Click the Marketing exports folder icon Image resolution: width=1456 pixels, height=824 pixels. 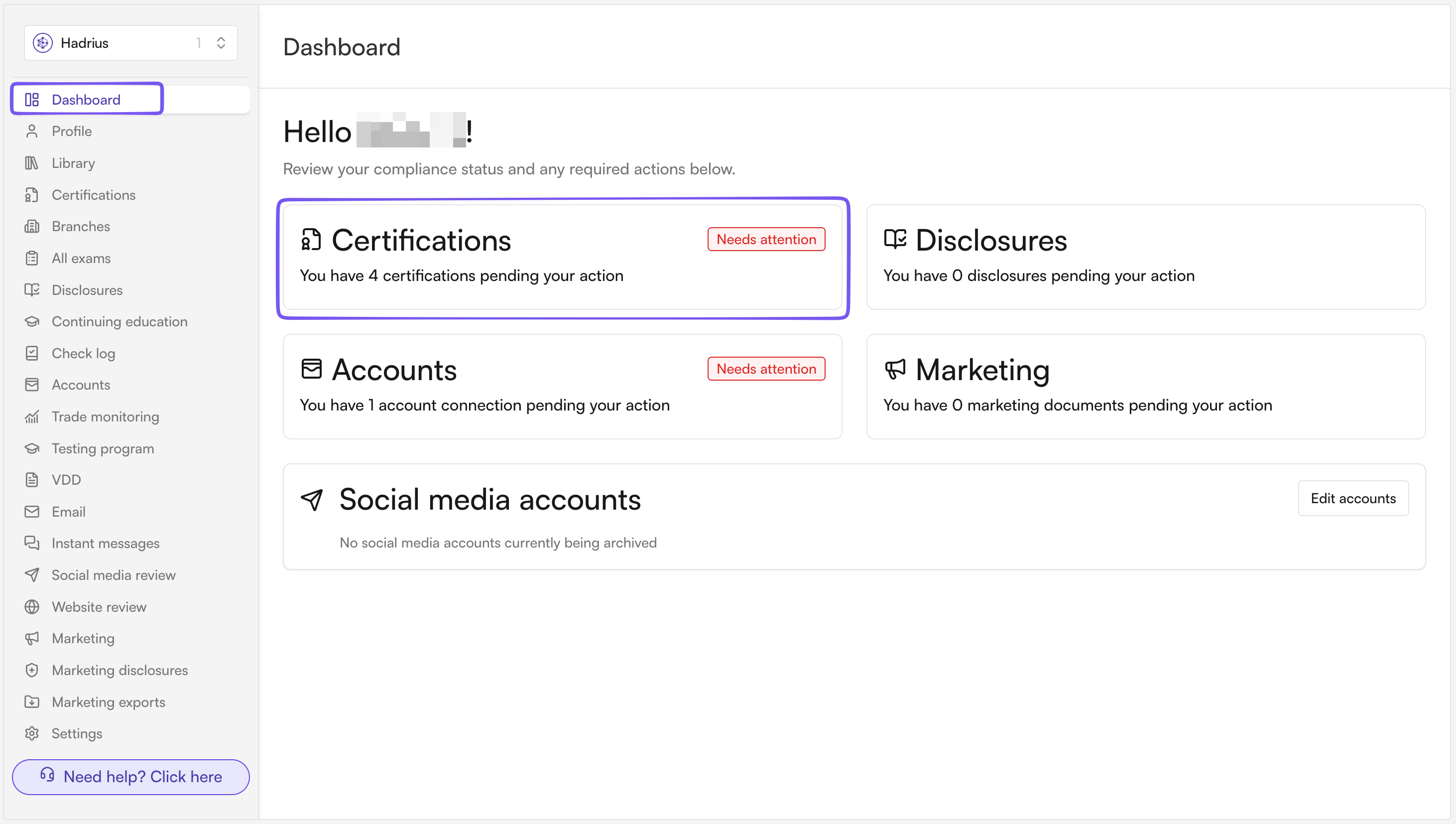point(32,702)
